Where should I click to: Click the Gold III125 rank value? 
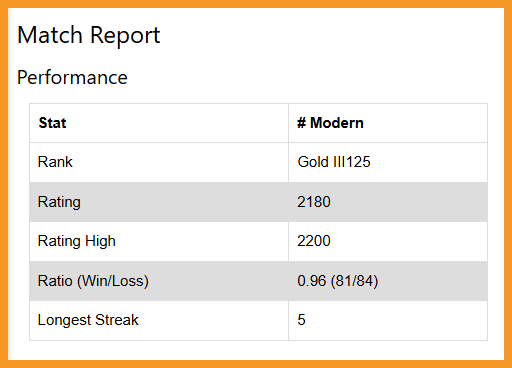[x=334, y=162]
